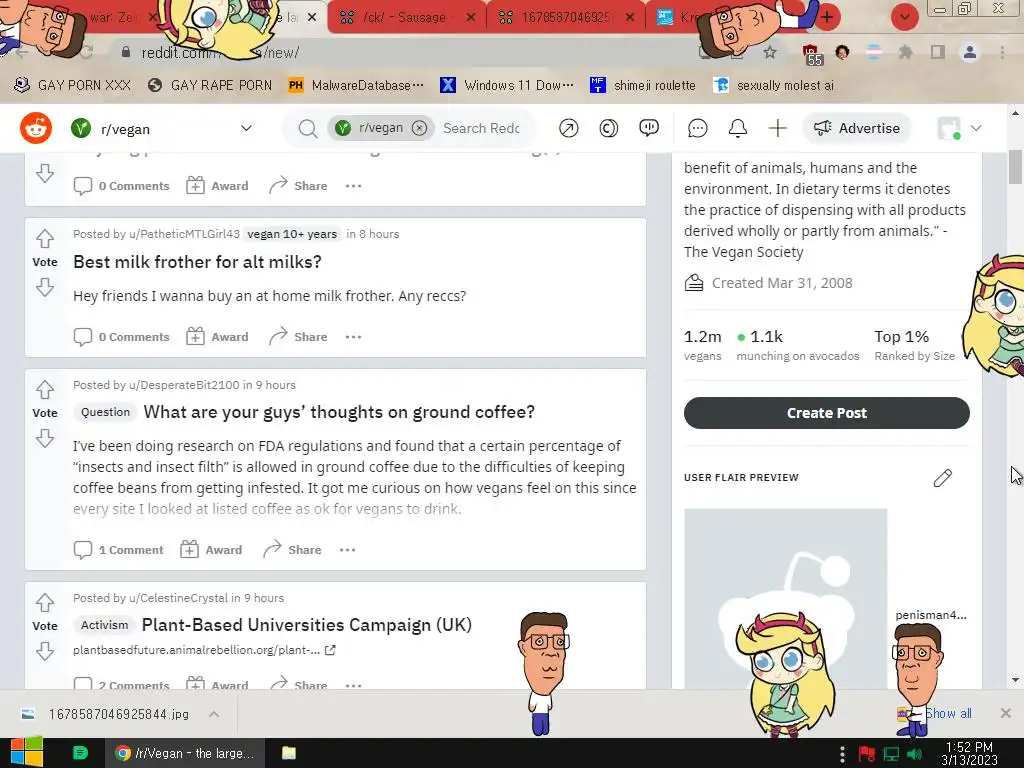
Task: Expand the r/vegan community dropdown
Action: point(246,129)
